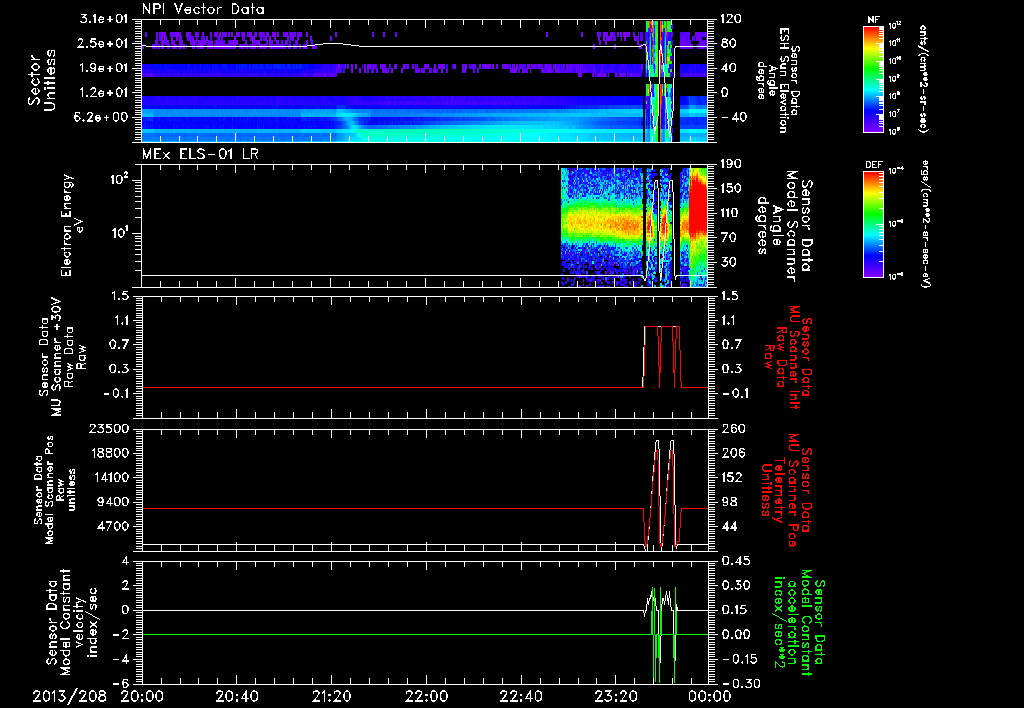
Task: Click the '9400' scanner position tick value
Action: 113,502
